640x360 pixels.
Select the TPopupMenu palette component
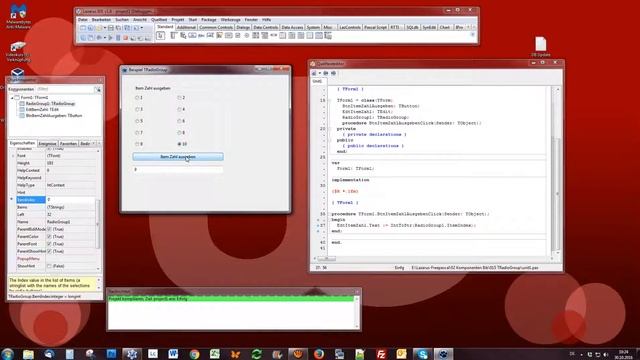tap(183, 36)
